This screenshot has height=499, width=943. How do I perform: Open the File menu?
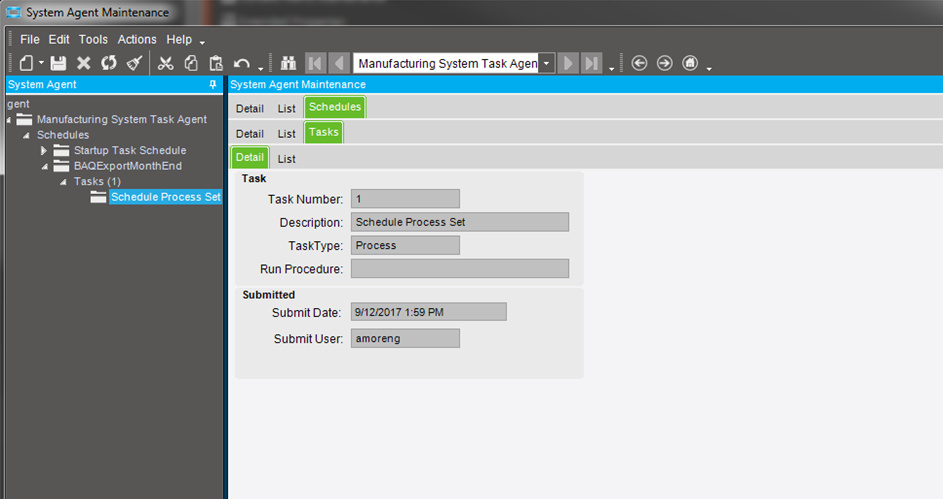(x=29, y=39)
